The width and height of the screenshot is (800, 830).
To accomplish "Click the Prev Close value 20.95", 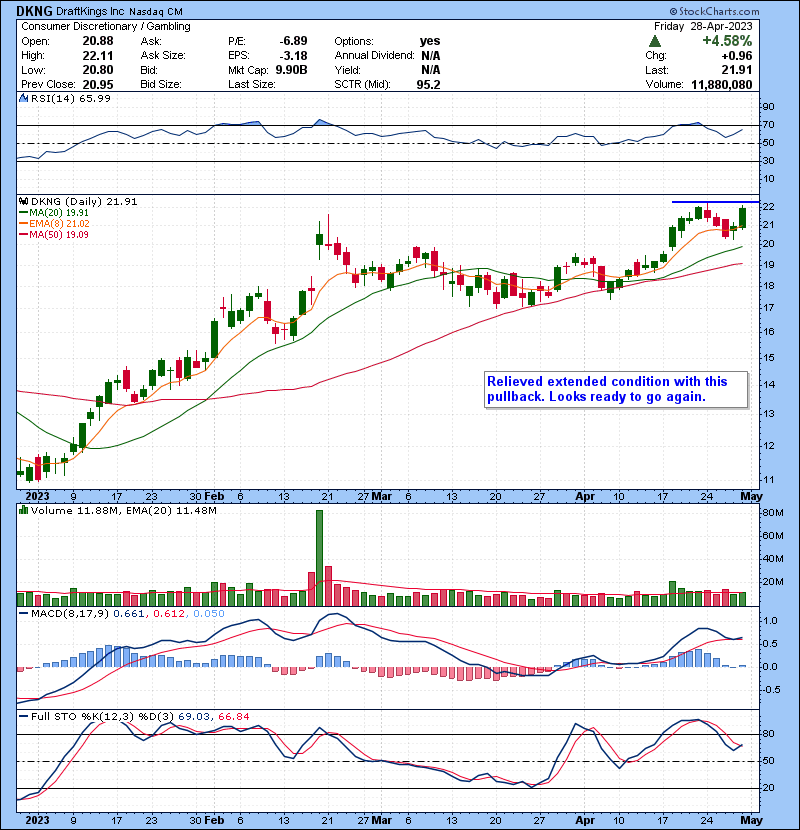I will pyautogui.click(x=98, y=84).
